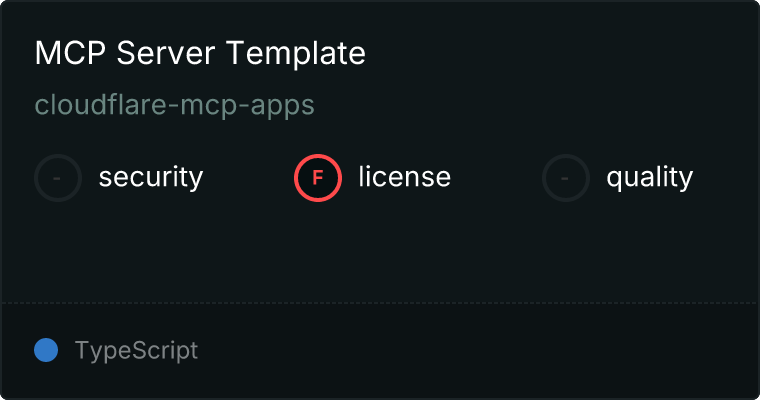
Task: Click the word MCP in the card title
Action: pyautogui.click(x=70, y=53)
